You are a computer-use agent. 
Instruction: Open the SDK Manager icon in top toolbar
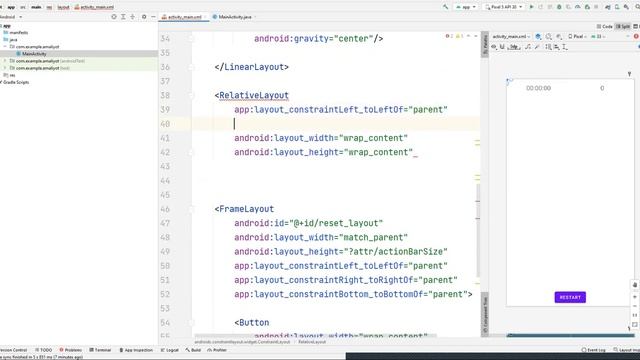626,7
